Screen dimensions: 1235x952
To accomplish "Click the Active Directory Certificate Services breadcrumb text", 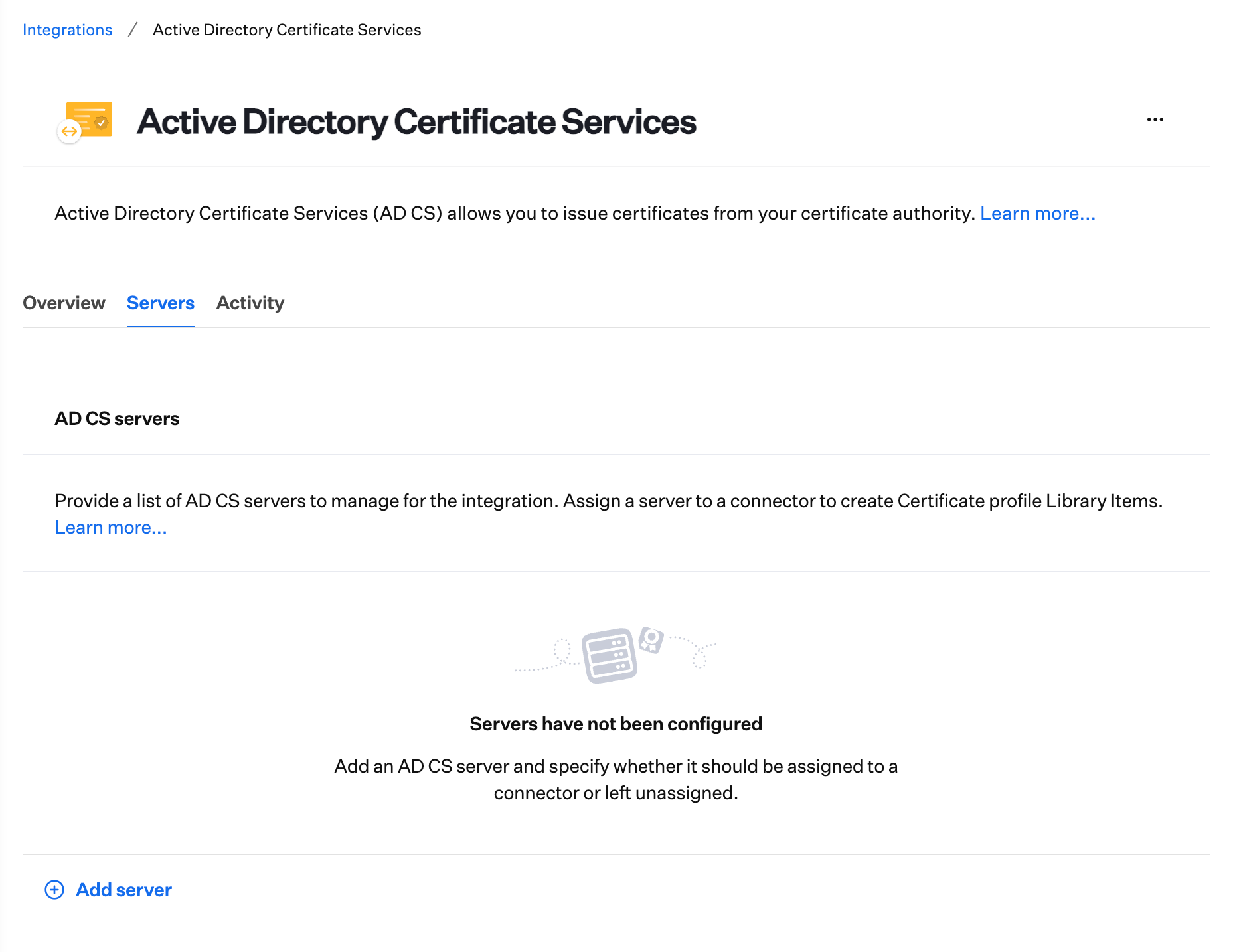I will pos(287,30).
